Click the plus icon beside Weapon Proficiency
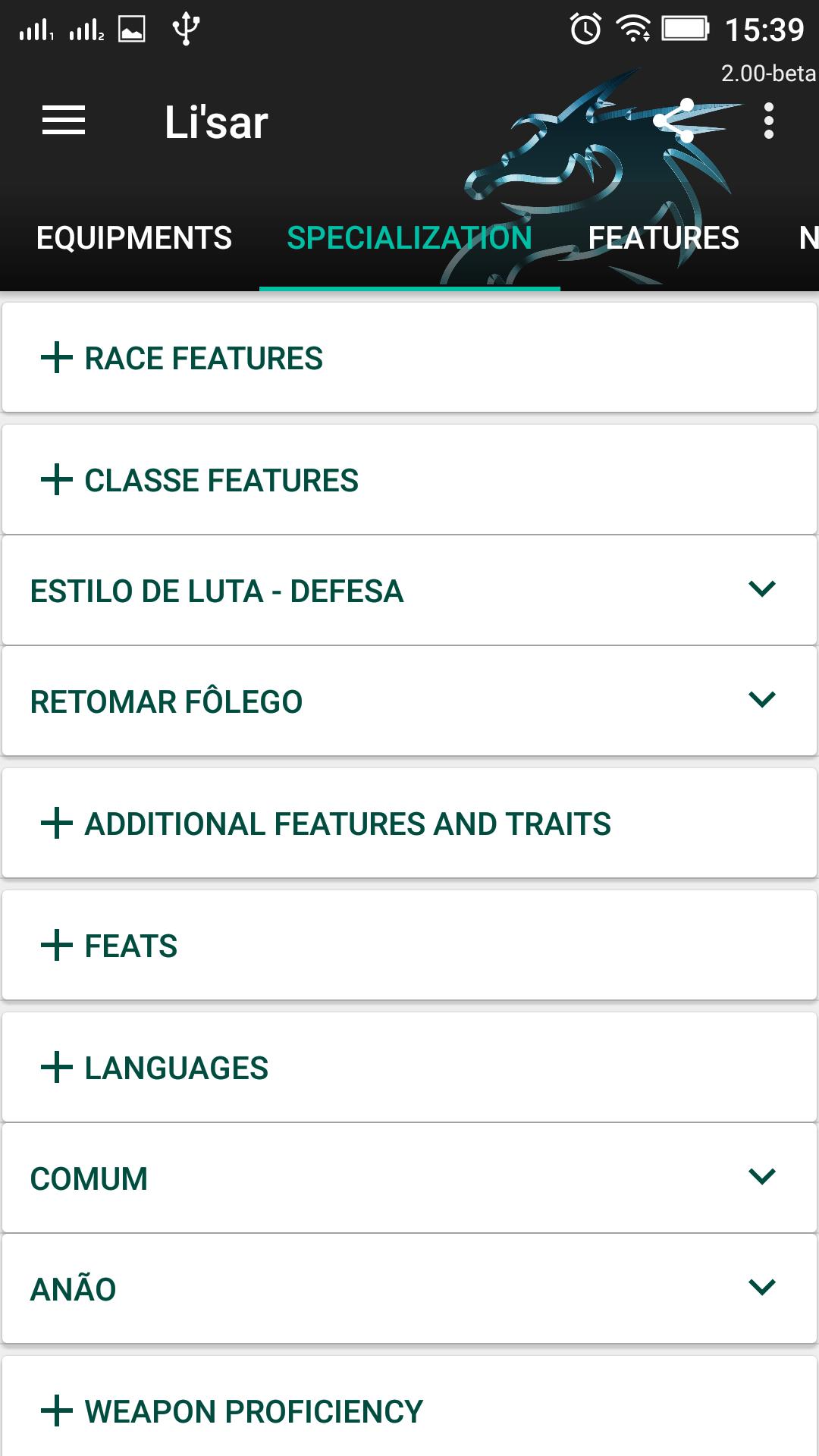 [57, 1411]
